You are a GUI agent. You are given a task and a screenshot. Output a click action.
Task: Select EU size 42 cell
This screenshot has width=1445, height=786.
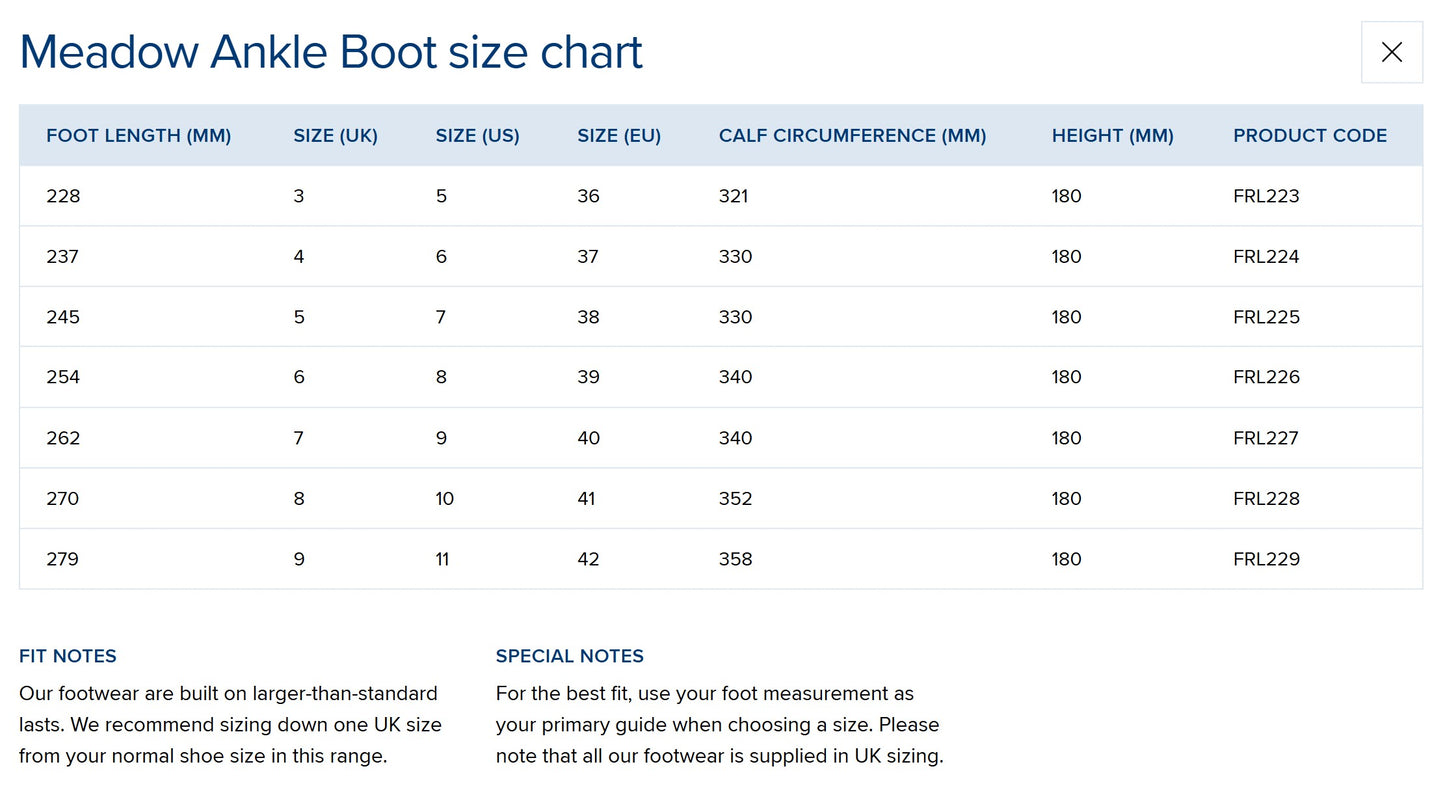tap(588, 559)
